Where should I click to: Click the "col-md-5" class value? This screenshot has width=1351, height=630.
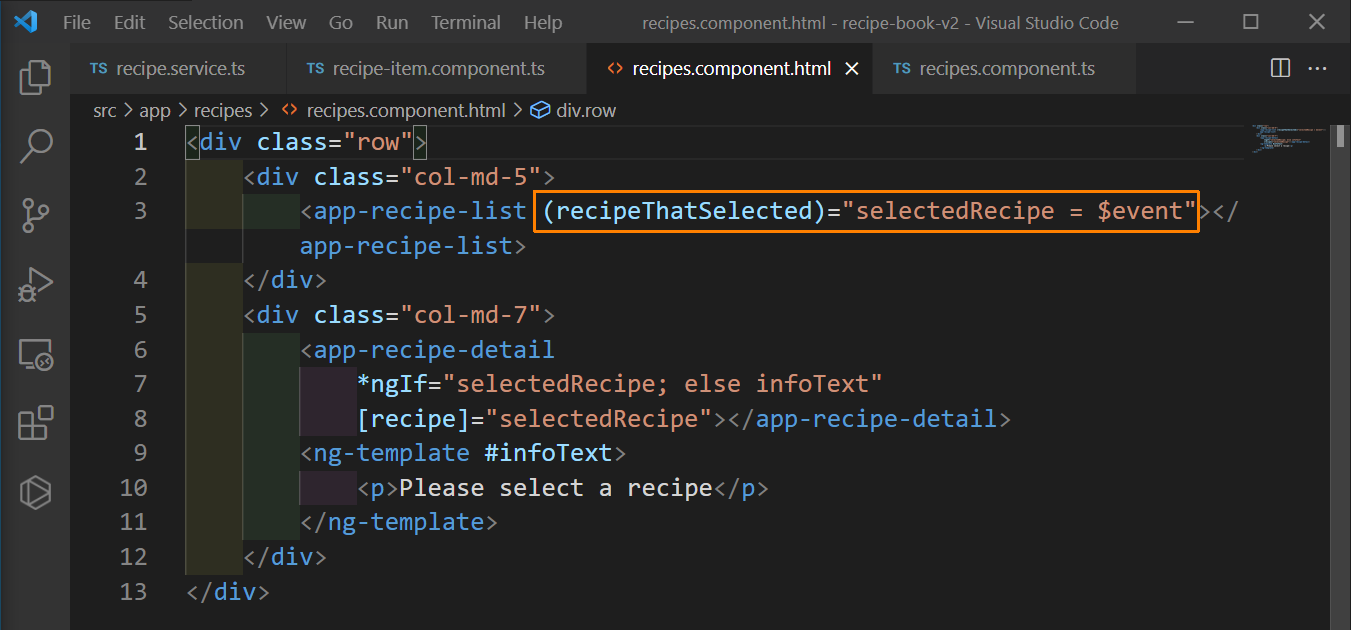point(470,177)
